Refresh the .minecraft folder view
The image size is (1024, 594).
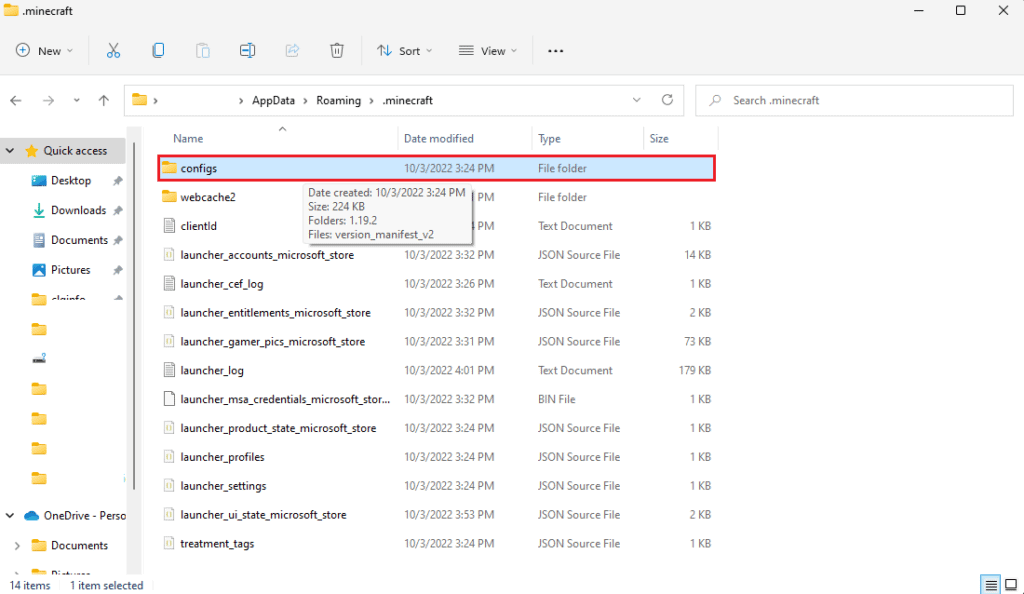(x=667, y=100)
